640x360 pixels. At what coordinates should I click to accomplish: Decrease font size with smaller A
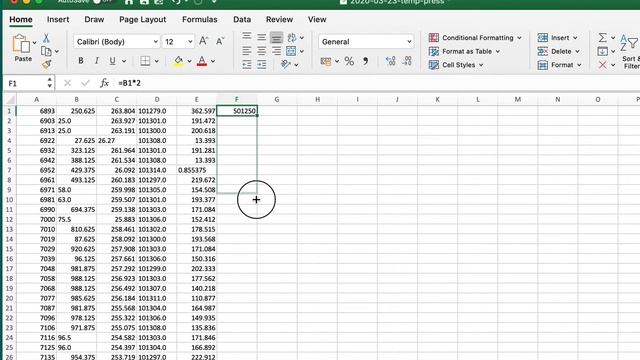(220, 41)
